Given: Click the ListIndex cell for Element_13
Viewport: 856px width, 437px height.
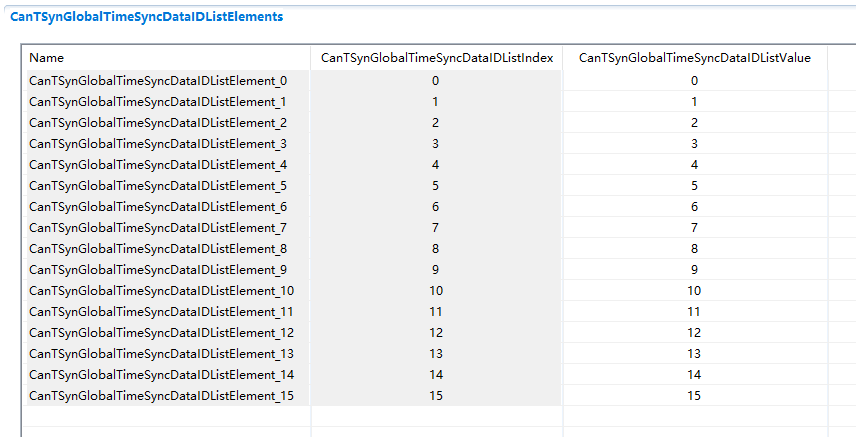Looking at the screenshot, I should (436, 354).
